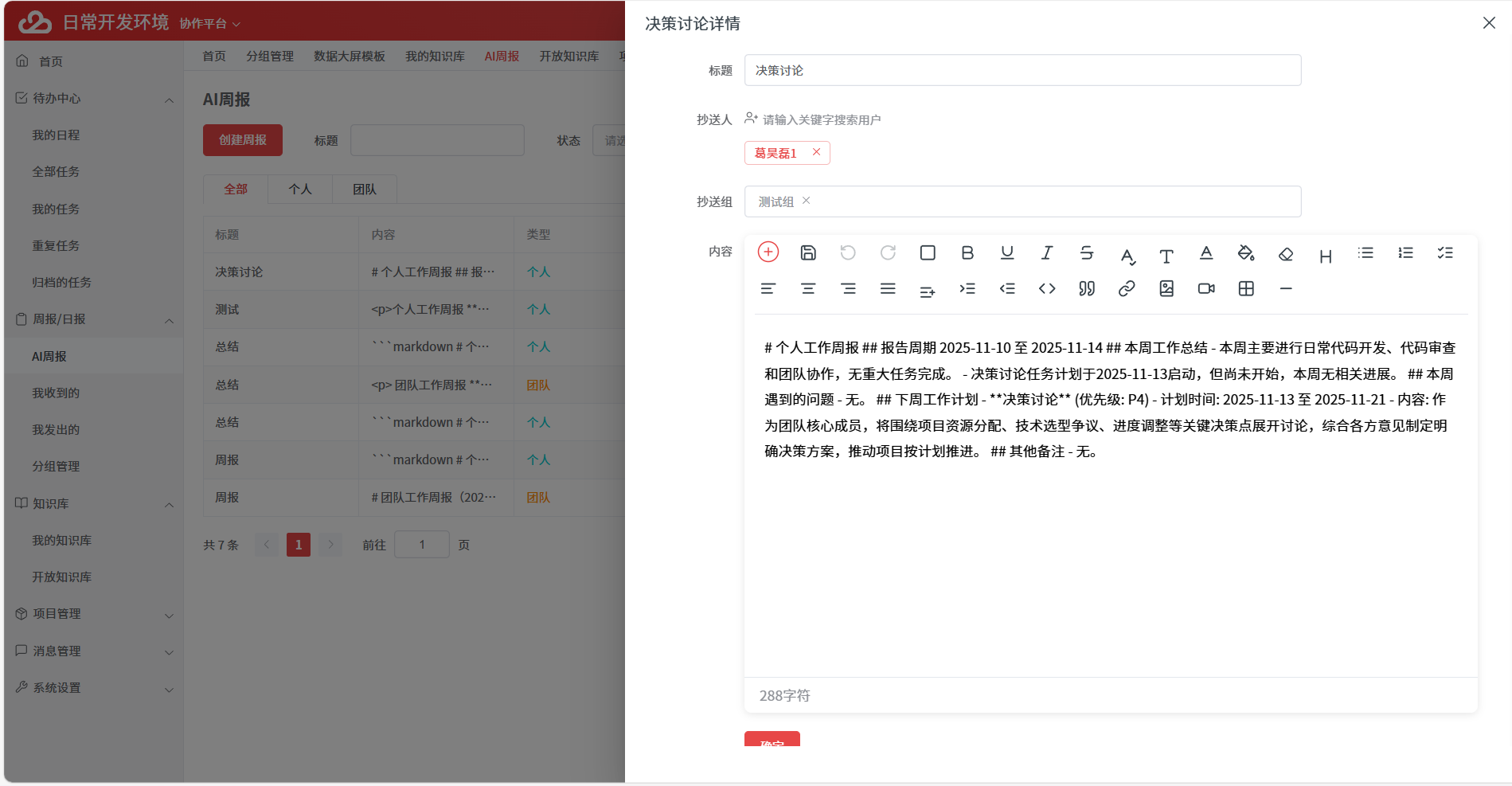Open 我的知识库 in top navigation

coord(435,56)
